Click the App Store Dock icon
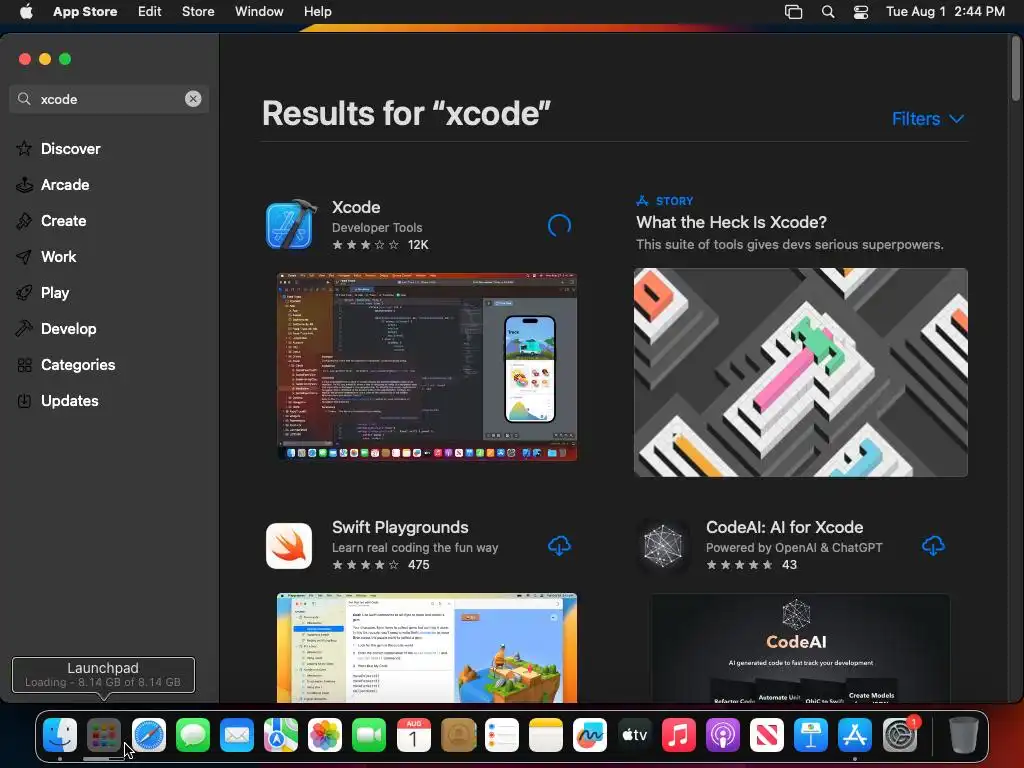The width and height of the screenshot is (1024, 768). tap(855, 735)
